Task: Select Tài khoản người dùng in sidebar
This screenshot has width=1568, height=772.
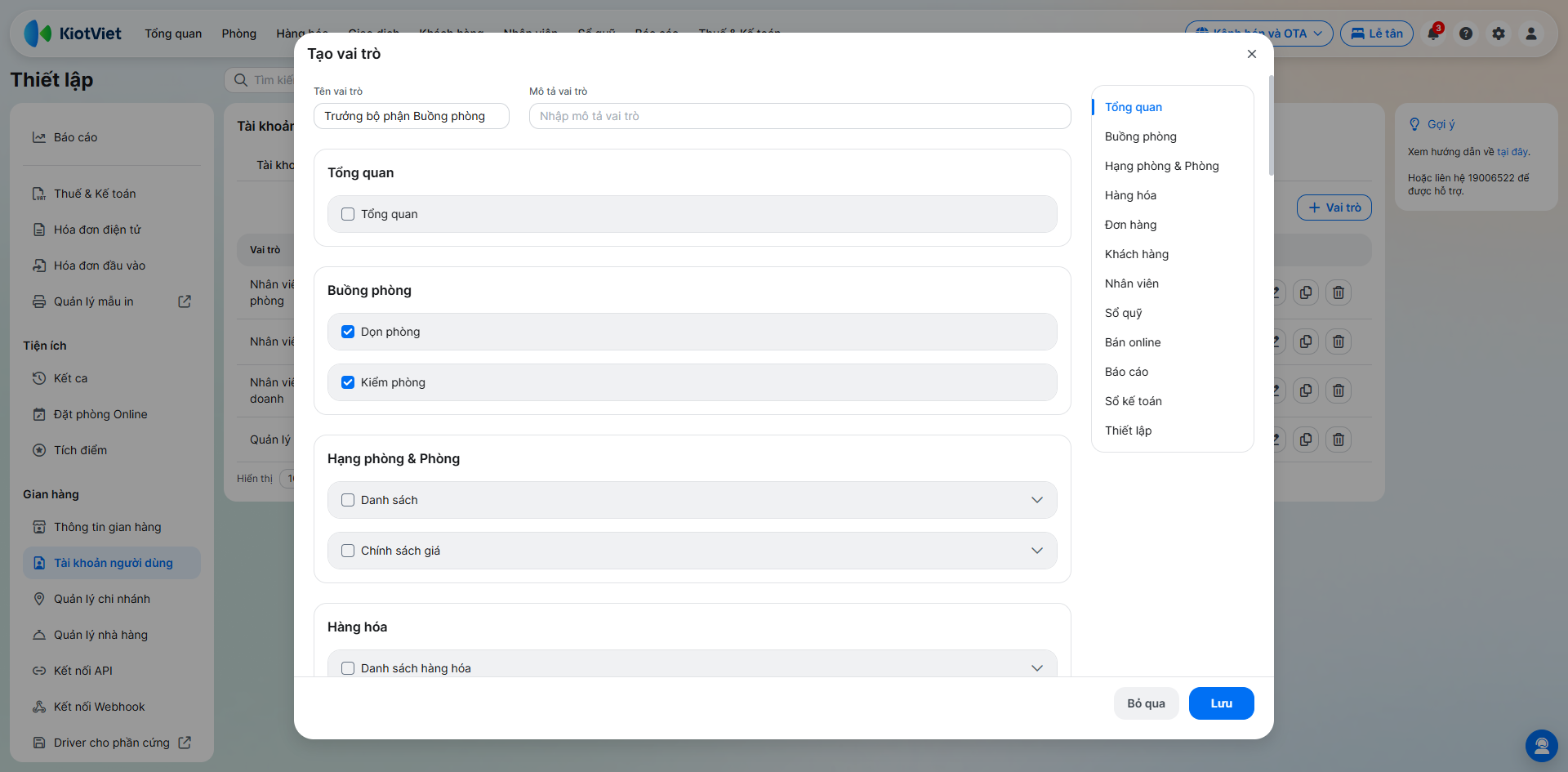Action: [x=112, y=563]
